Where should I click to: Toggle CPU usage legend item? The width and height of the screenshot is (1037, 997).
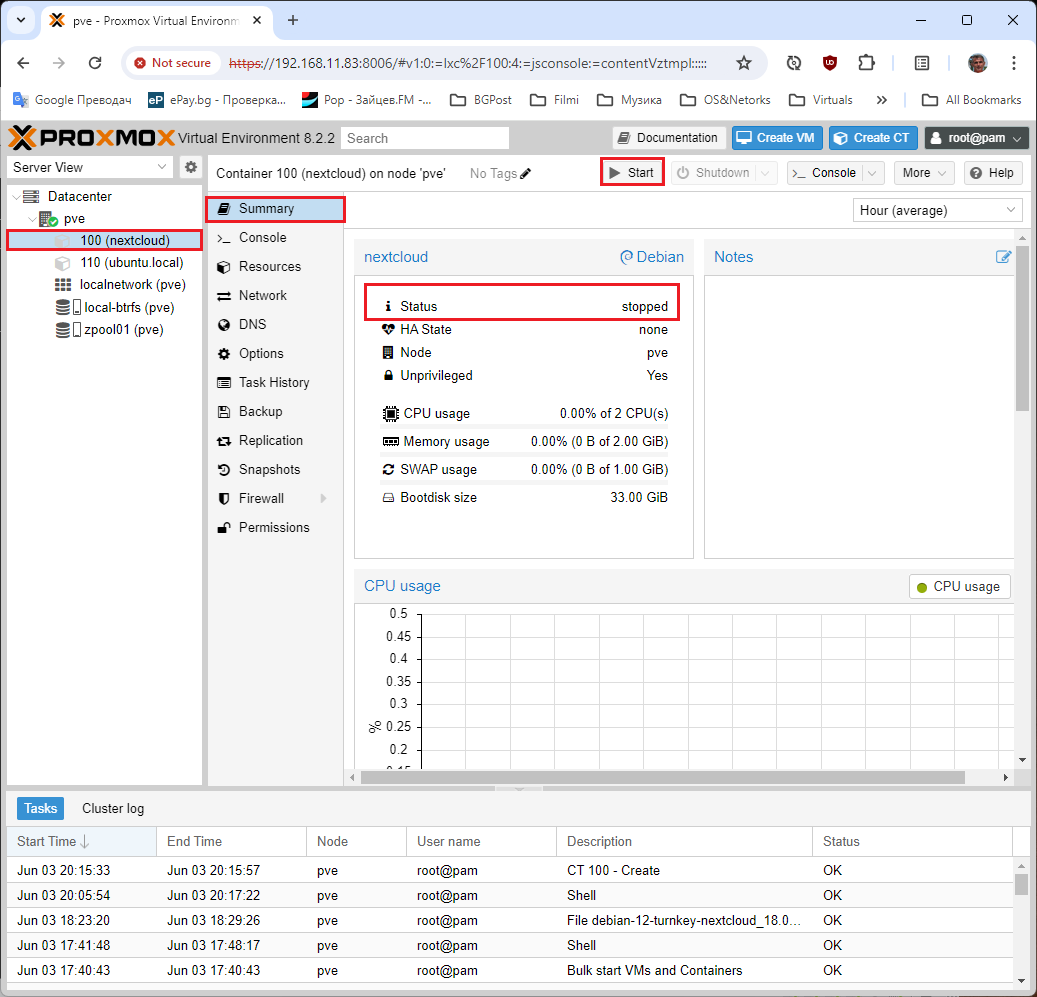coord(960,587)
